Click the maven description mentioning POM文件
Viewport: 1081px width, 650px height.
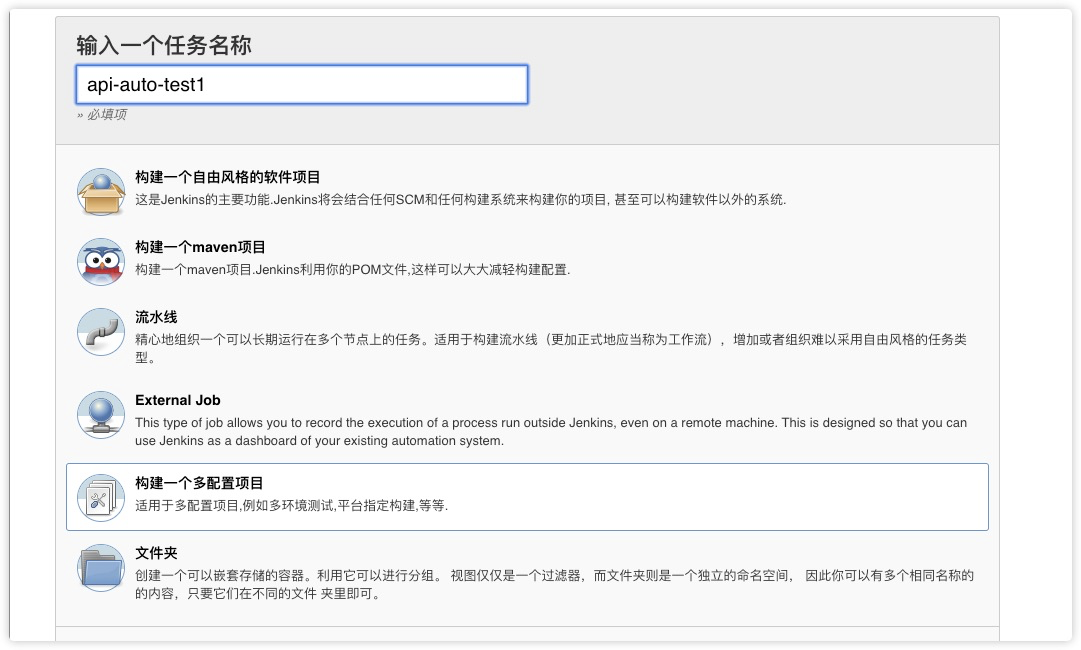pos(353,270)
